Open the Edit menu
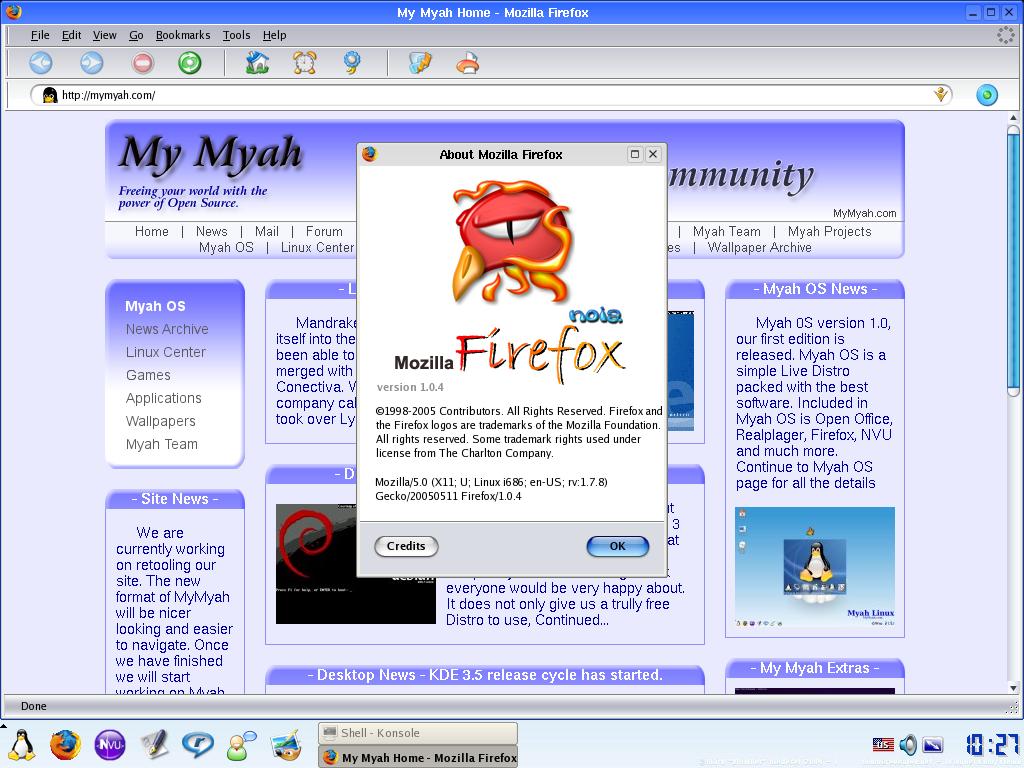Image resolution: width=1024 pixels, height=768 pixels. pyautogui.click(x=71, y=35)
